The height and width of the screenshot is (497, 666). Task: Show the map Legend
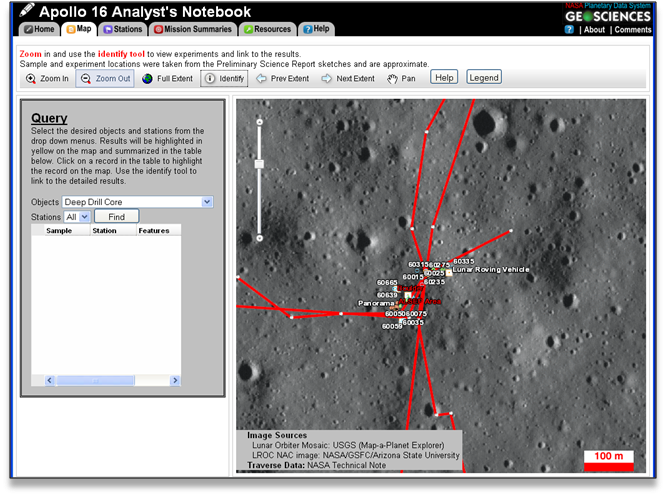(x=483, y=77)
